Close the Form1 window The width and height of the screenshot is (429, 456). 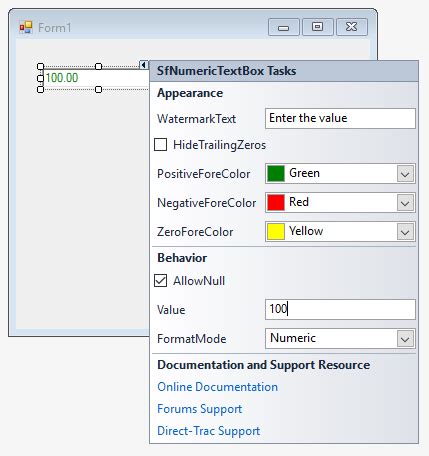click(352, 27)
